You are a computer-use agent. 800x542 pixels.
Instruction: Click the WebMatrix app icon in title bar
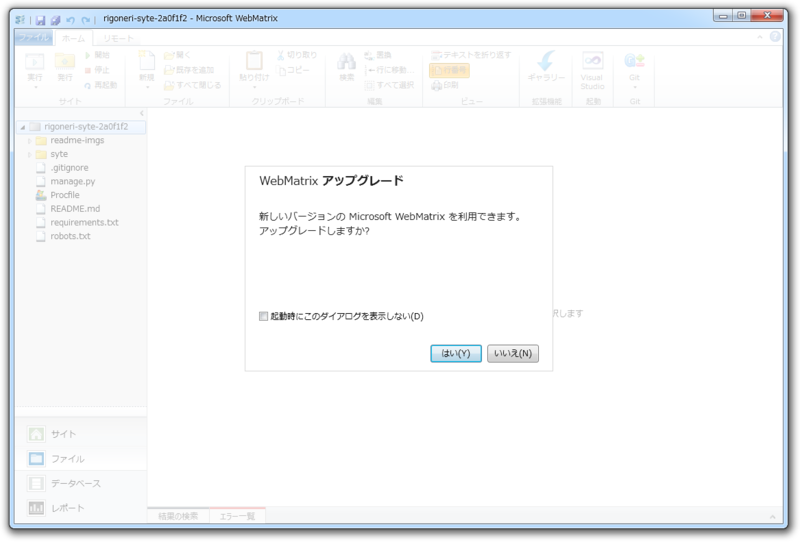coord(20,19)
